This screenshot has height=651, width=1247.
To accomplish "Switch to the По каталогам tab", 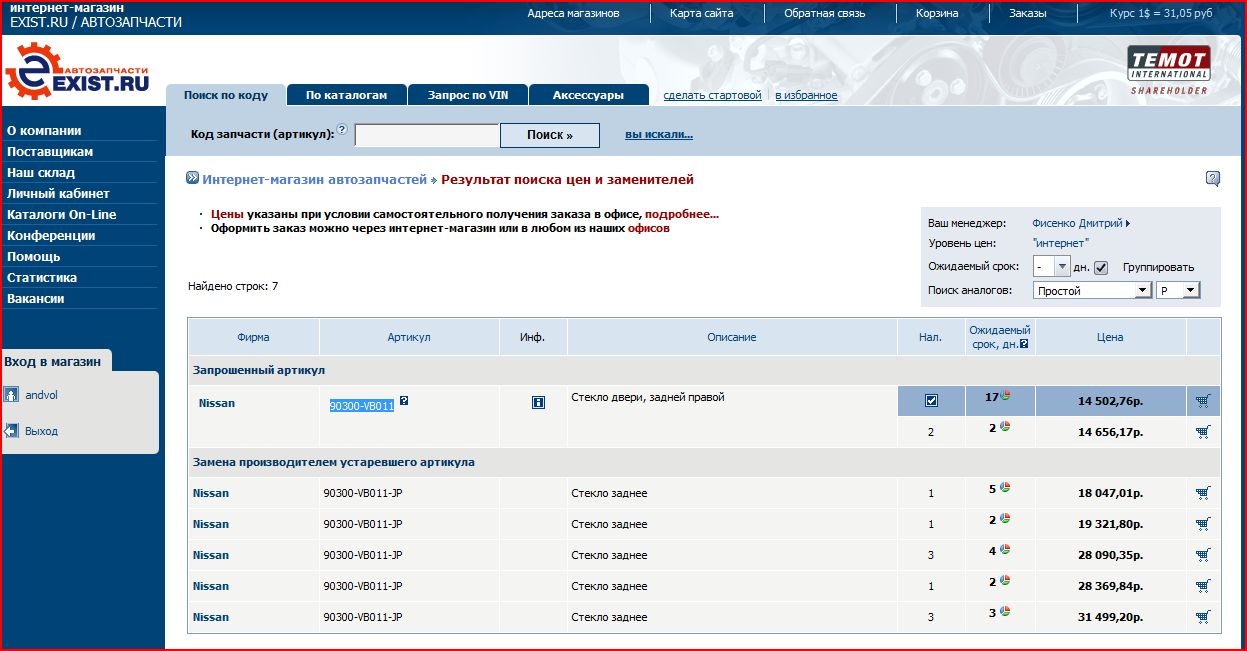I will (346, 95).
